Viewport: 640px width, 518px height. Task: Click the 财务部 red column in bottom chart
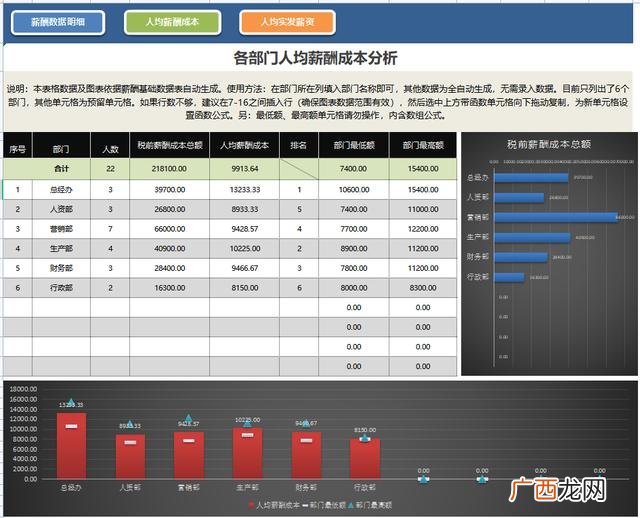pyautogui.click(x=307, y=455)
